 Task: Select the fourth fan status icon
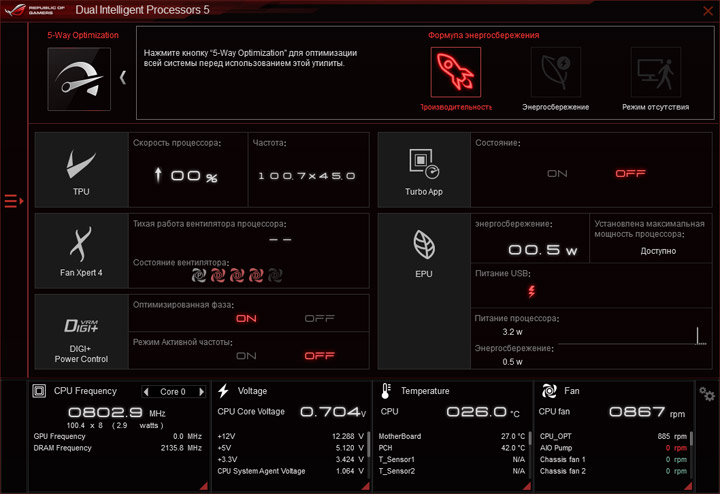click(x=256, y=275)
